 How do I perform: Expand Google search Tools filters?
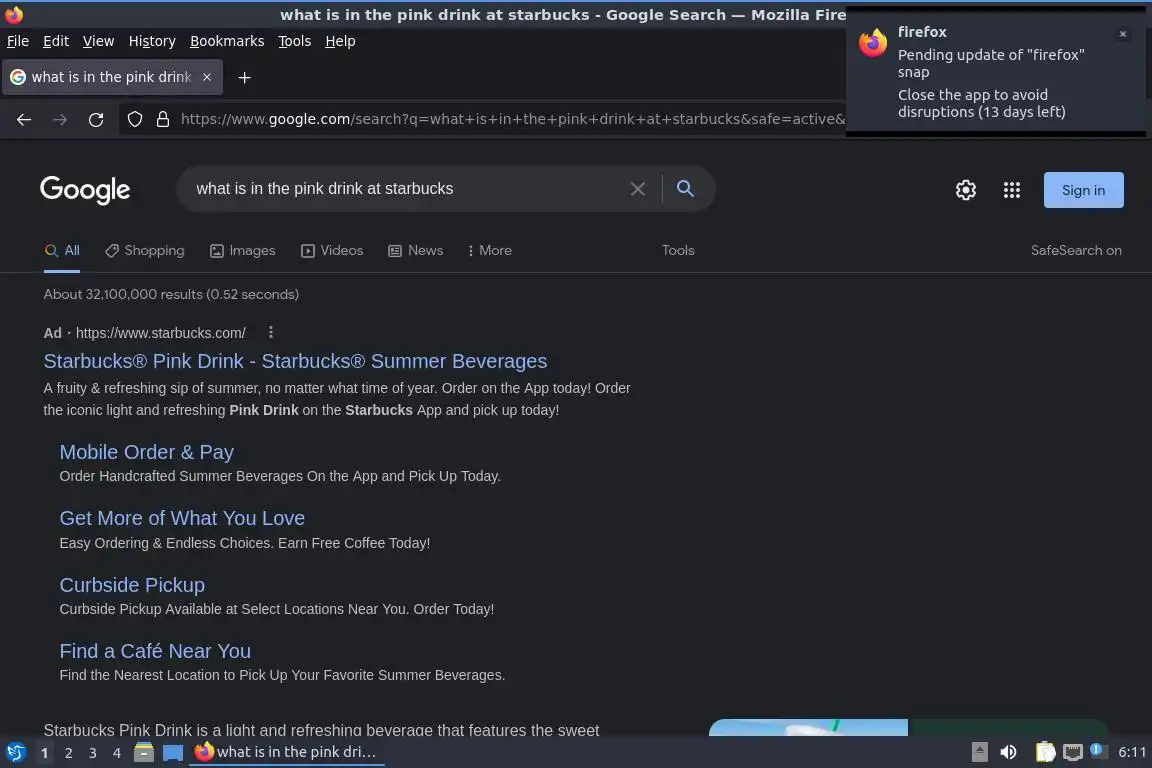(x=677, y=251)
